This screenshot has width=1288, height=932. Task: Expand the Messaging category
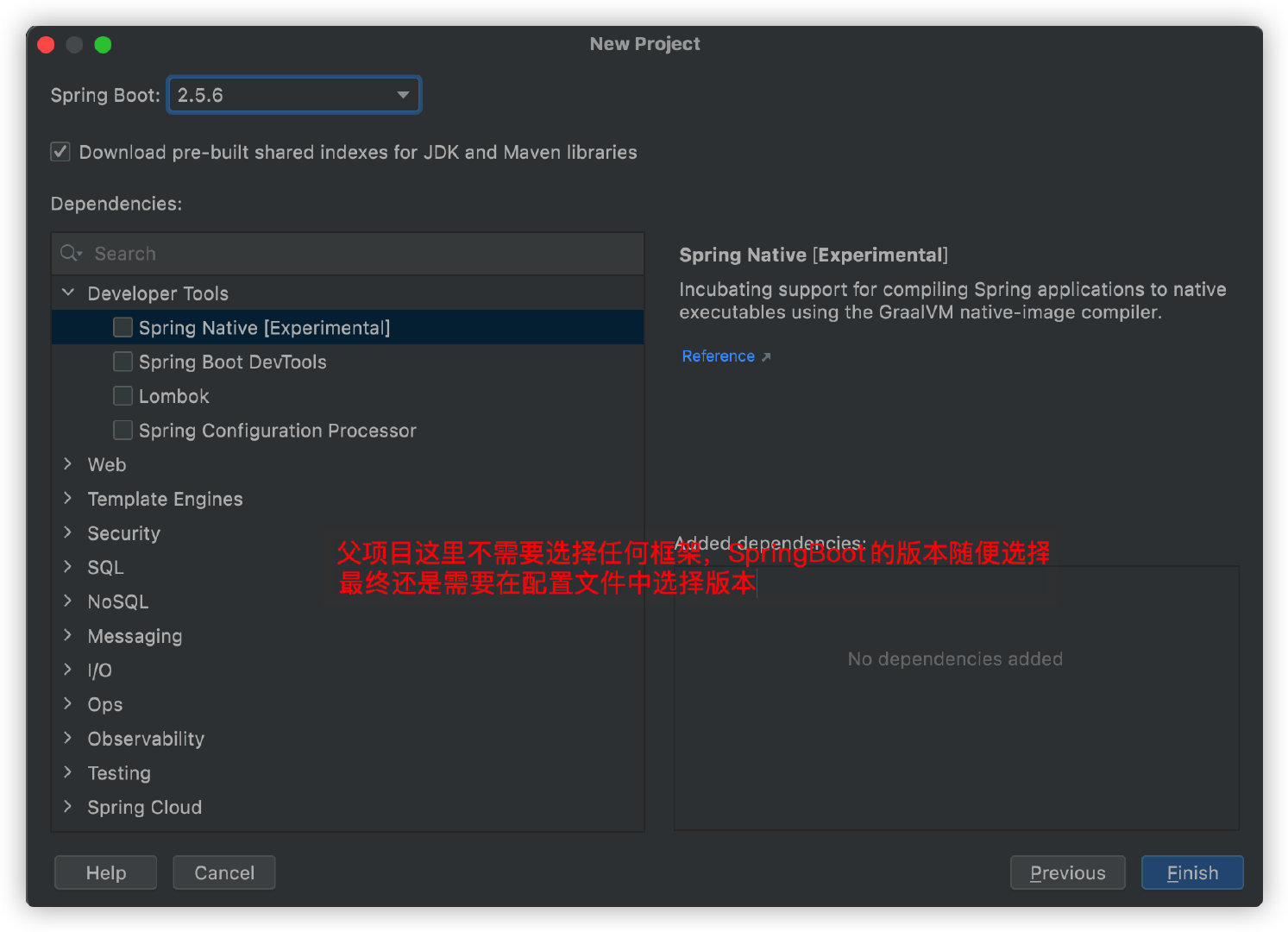(x=68, y=636)
